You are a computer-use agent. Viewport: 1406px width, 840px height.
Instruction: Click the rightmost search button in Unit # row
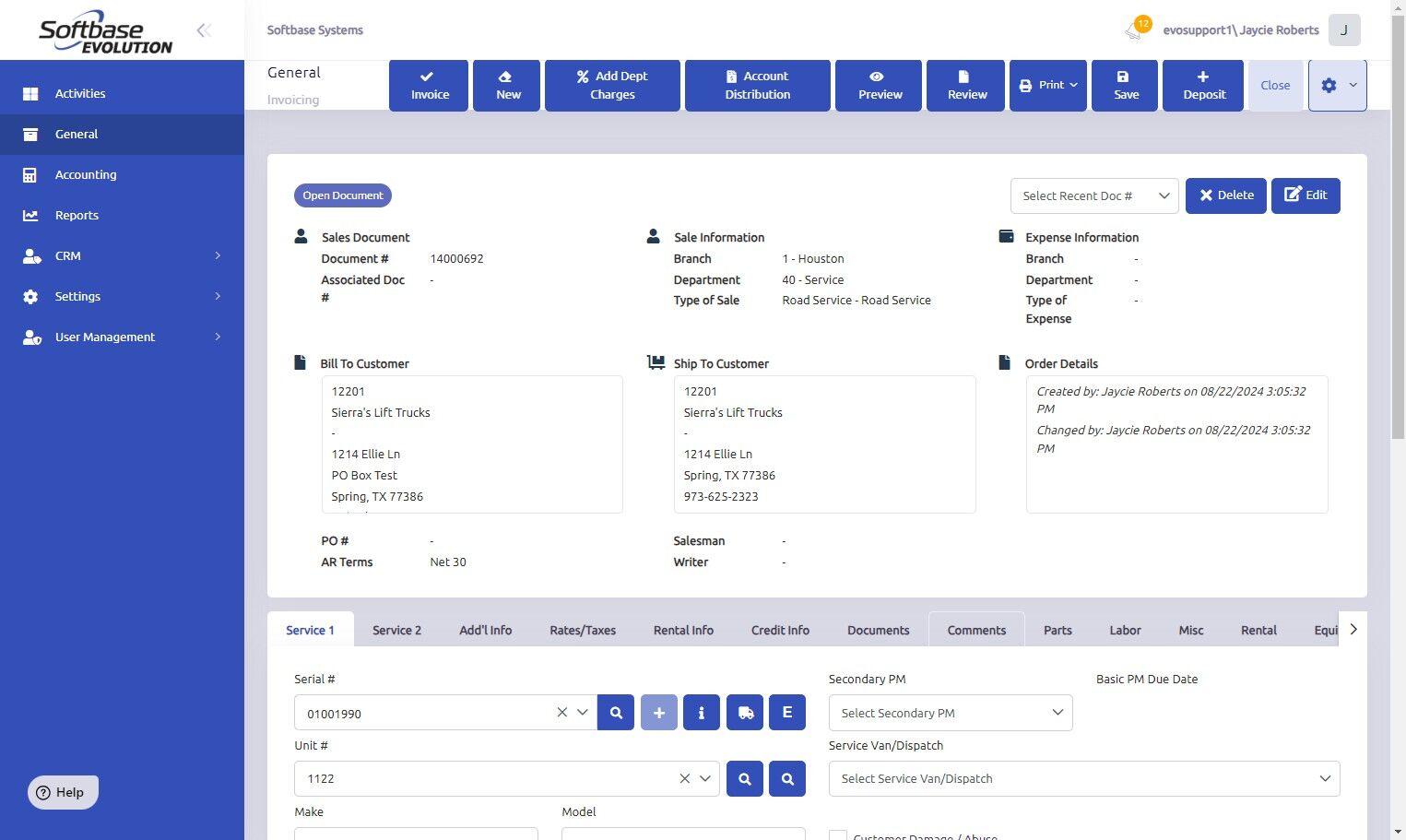click(x=787, y=779)
